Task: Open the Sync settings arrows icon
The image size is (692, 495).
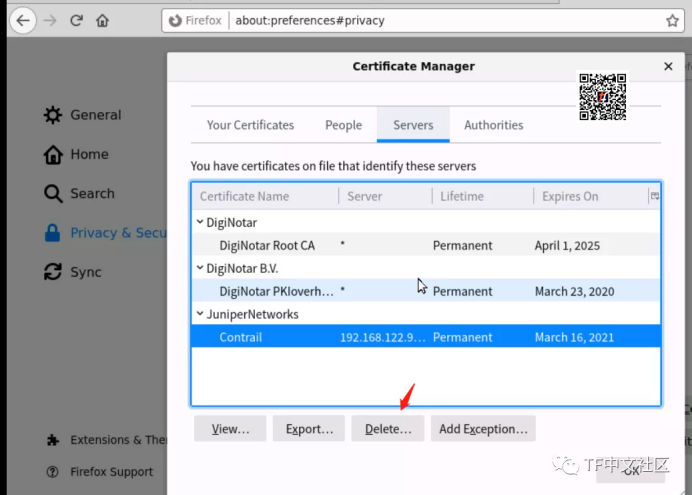Action: pyautogui.click(x=53, y=272)
